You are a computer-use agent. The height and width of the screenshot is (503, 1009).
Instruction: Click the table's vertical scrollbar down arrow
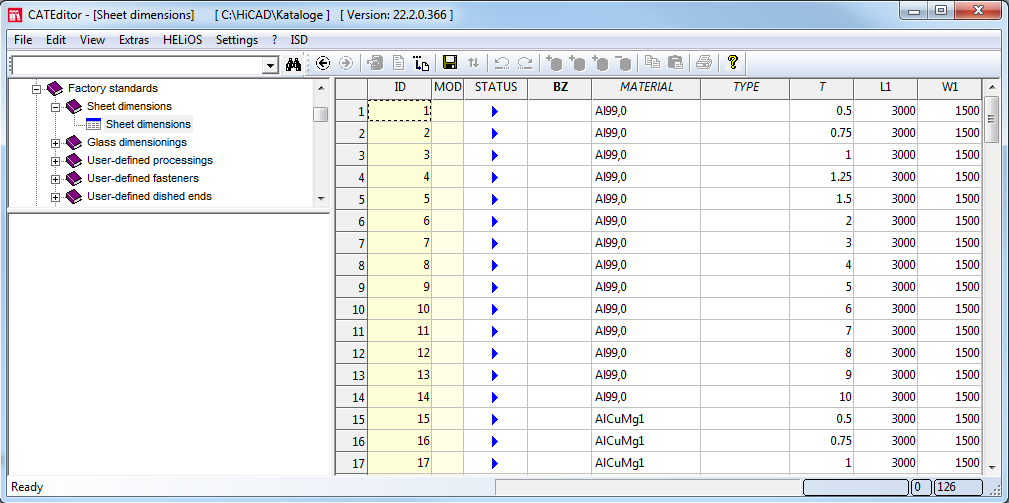tap(991, 467)
